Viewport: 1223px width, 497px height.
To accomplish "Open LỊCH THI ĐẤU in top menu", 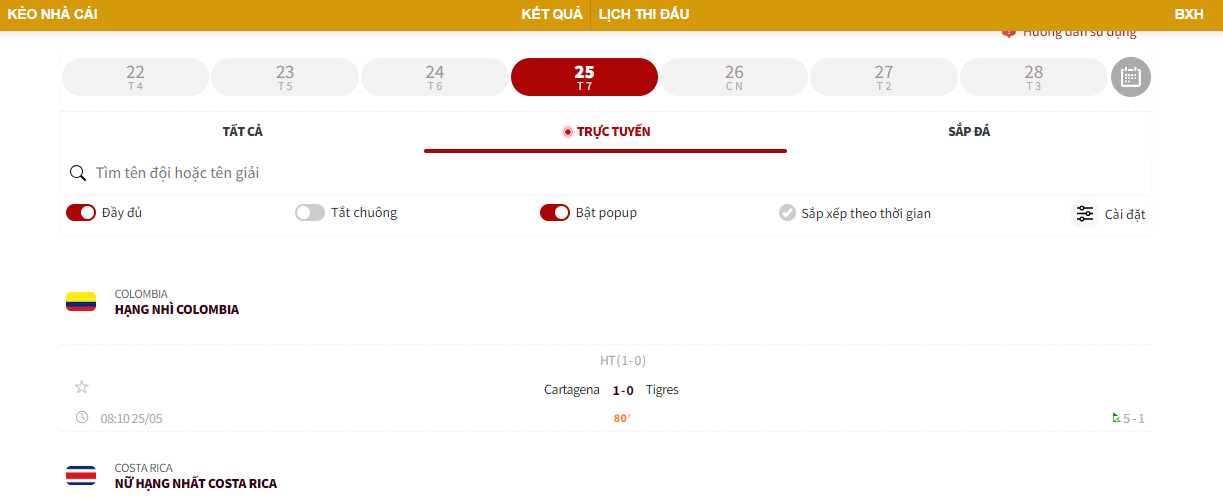I will pyautogui.click(x=644, y=14).
